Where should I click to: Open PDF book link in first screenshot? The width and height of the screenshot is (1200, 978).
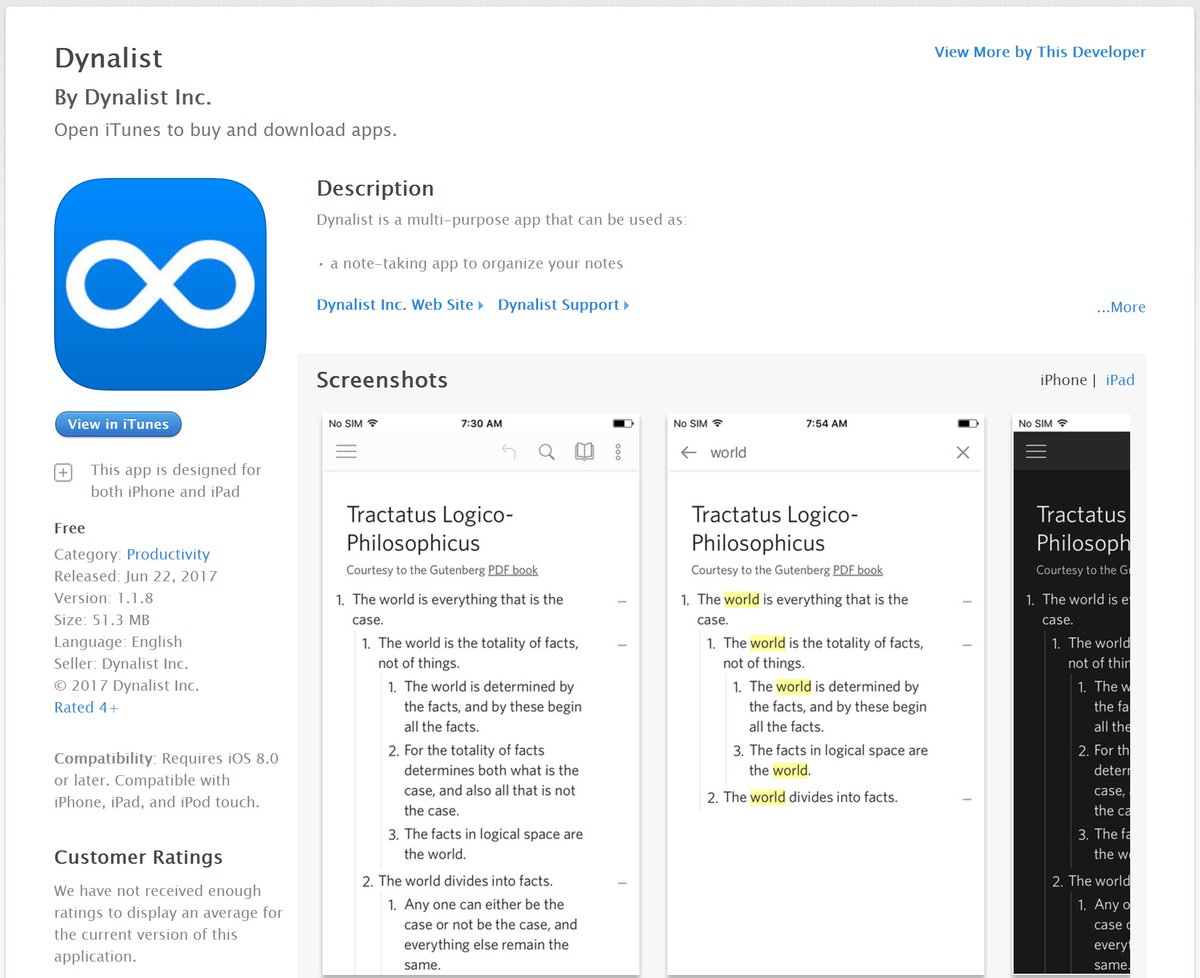513,570
